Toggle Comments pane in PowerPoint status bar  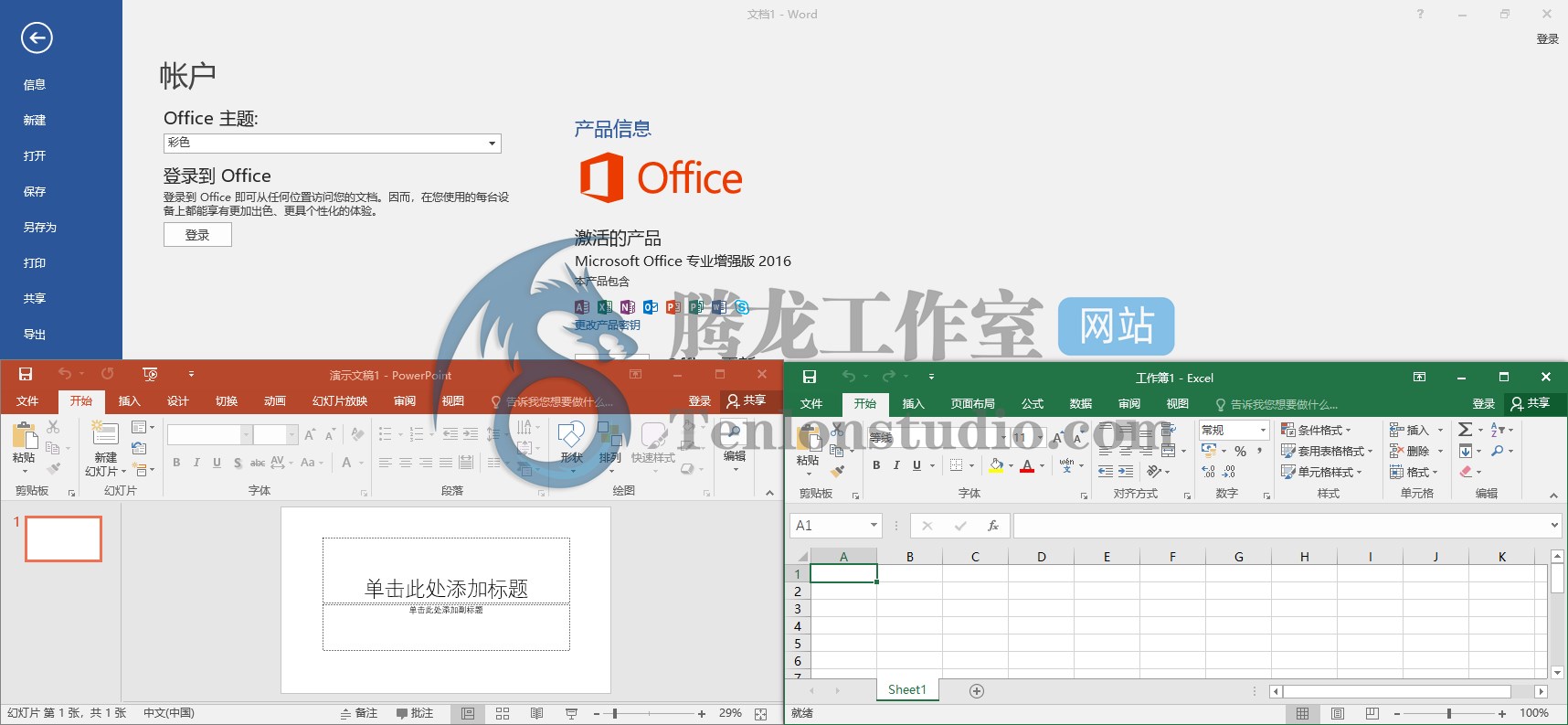click(415, 713)
